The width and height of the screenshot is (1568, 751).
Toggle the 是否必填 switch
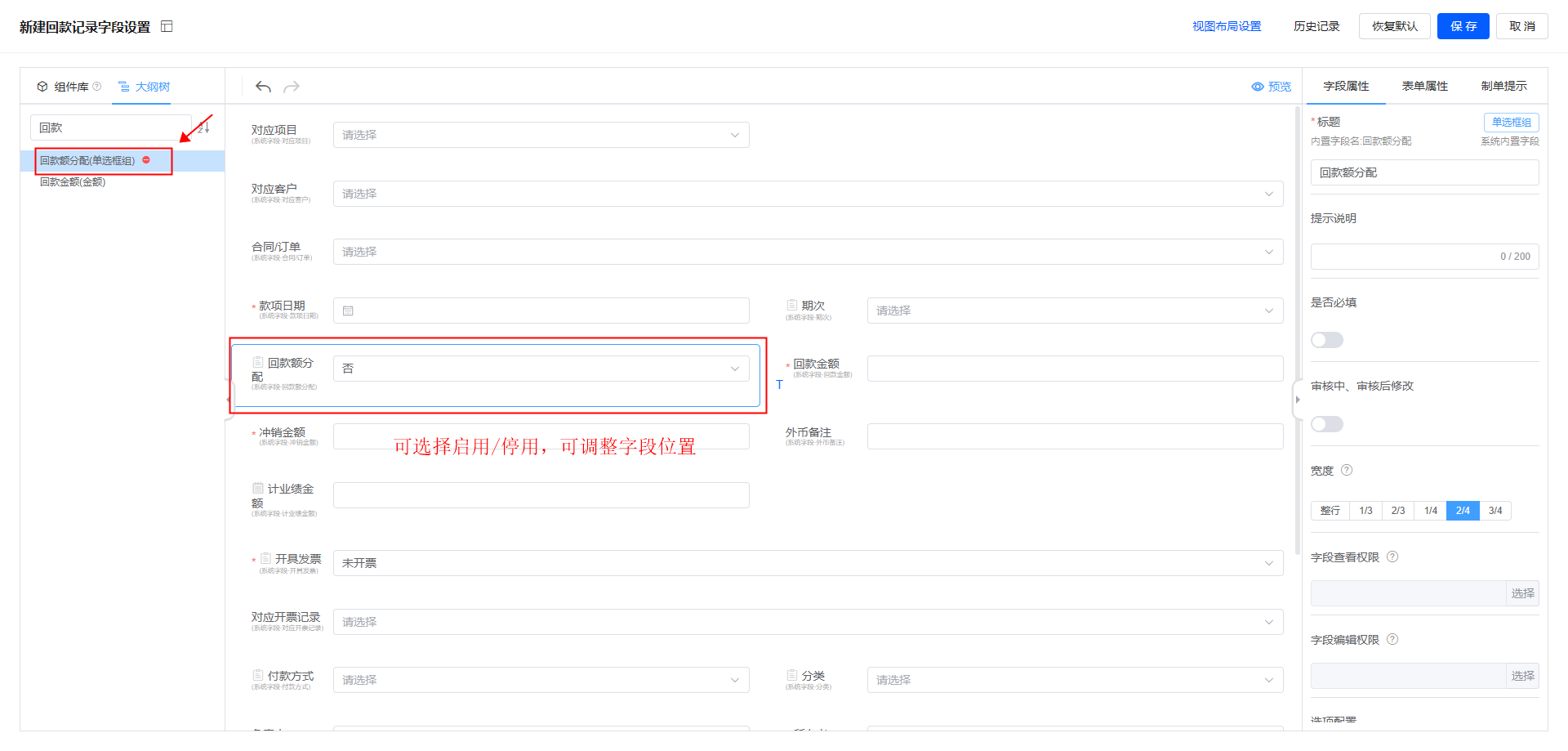click(x=1326, y=340)
